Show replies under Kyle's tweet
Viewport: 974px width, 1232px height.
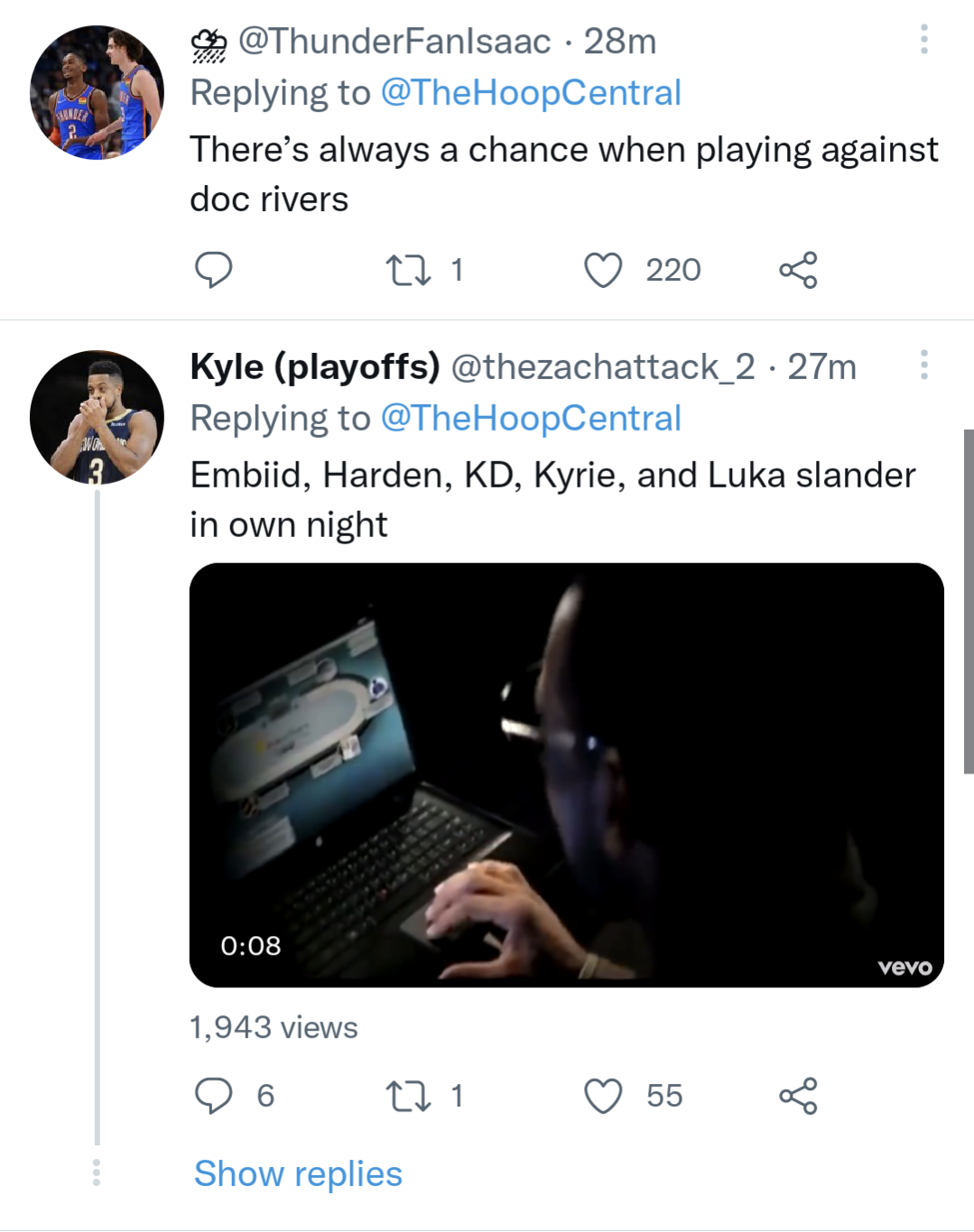point(298,1173)
